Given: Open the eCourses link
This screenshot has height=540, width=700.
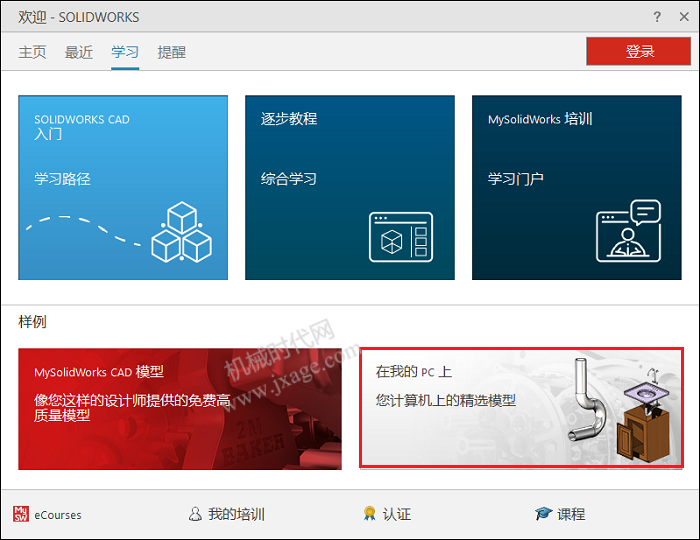Looking at the screenshot, I should [x=58, y=515].
